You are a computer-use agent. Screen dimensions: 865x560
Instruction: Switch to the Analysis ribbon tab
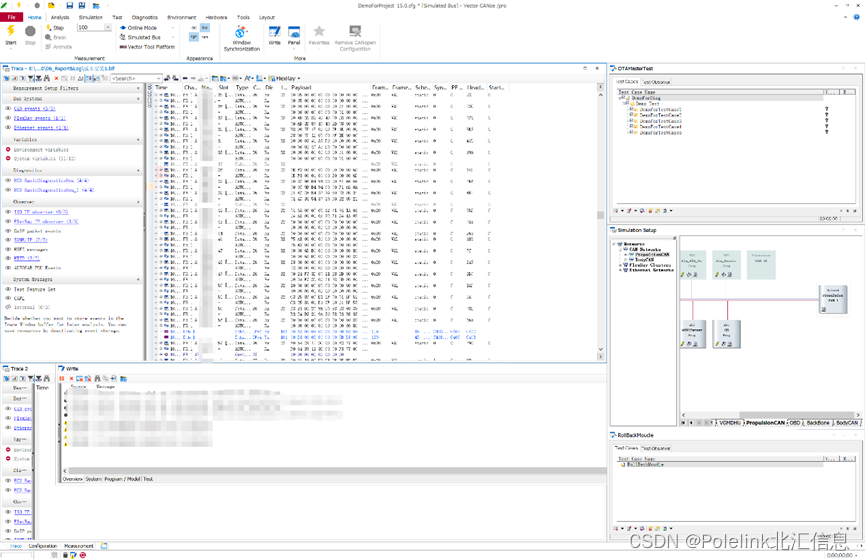60,17
